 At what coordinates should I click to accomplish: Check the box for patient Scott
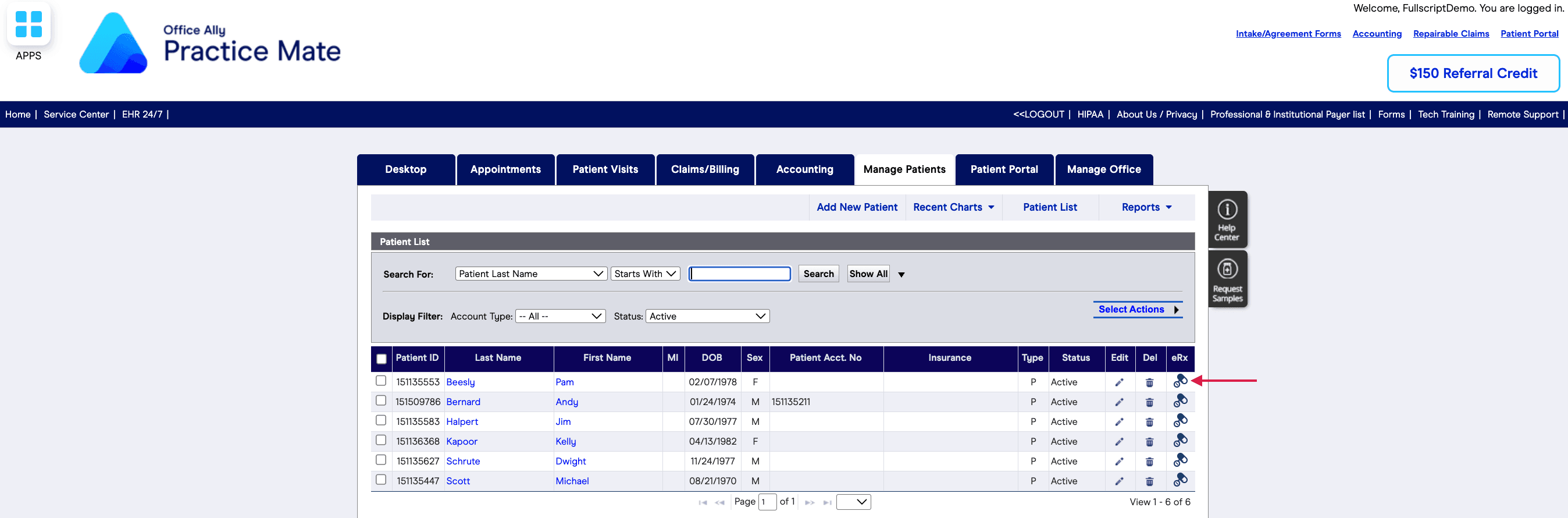(x=381, y=480)
